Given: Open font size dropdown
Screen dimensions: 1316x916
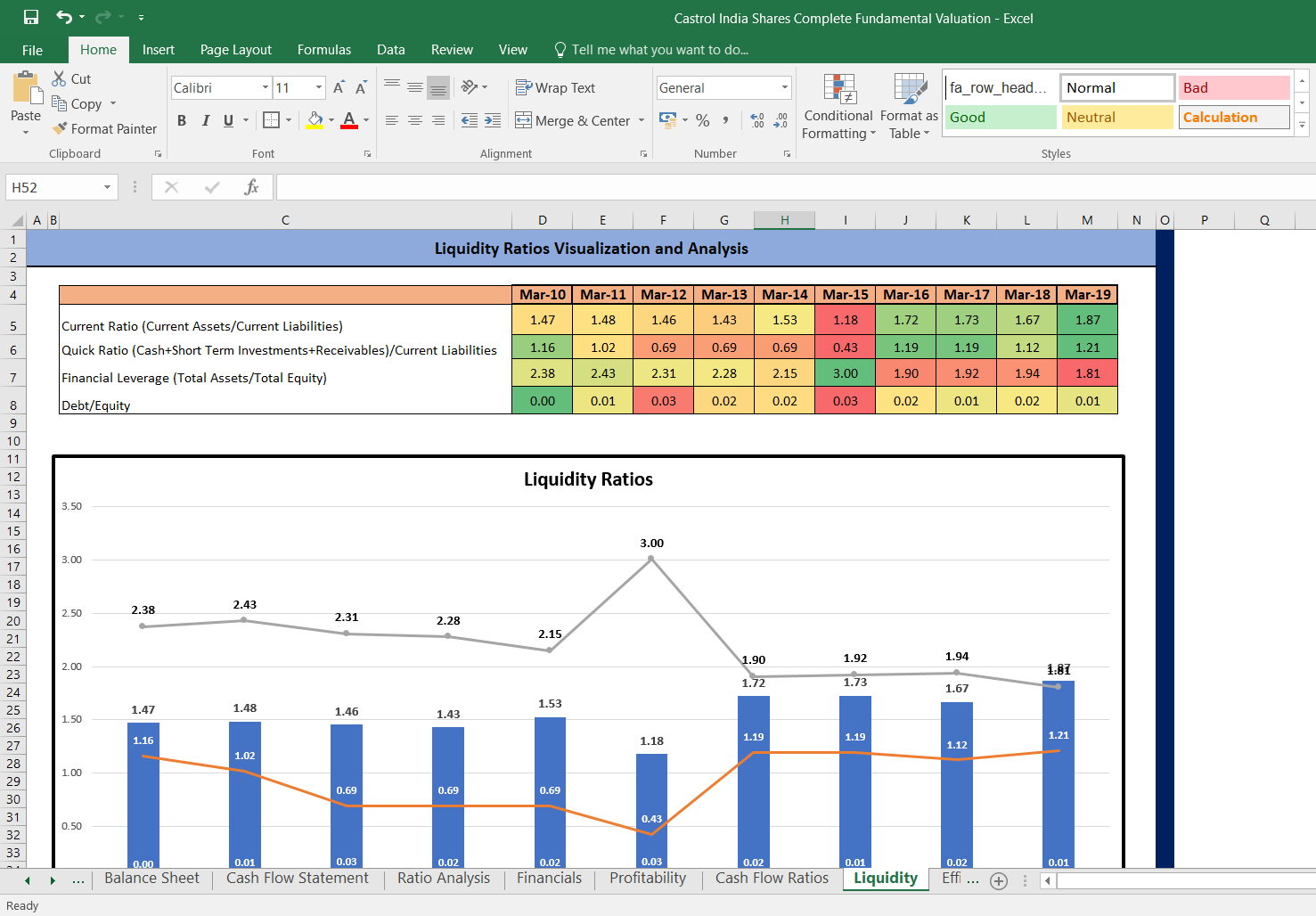Looking at the screenshot, I should coord(319,87).
